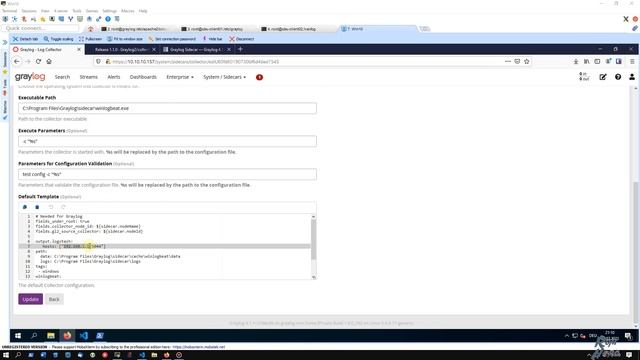This screenshot has height=360, width=640.
Task: Switch to the Graylog Sidecar browser tab
Action: coord(195,49)
